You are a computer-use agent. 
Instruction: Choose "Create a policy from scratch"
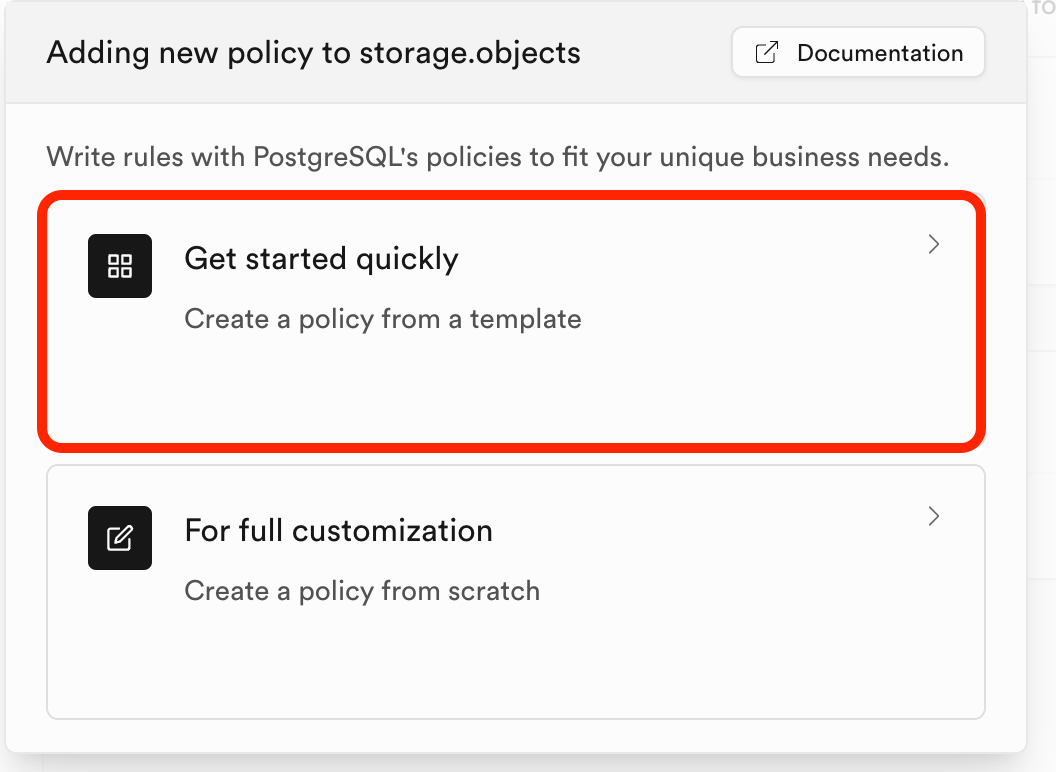pos(362,591)
